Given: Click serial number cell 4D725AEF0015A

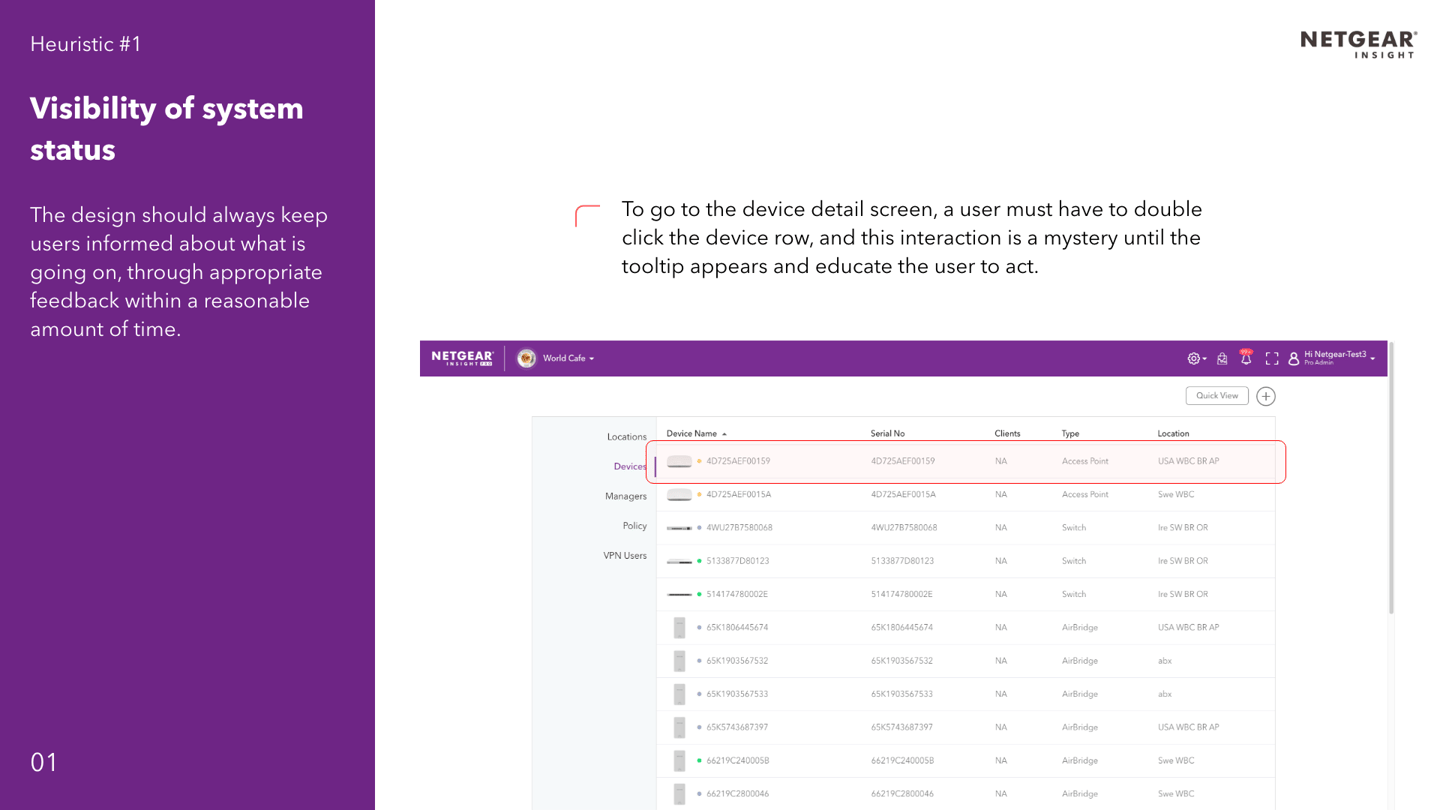Looking at the screenshot, I should pos(904,495).
